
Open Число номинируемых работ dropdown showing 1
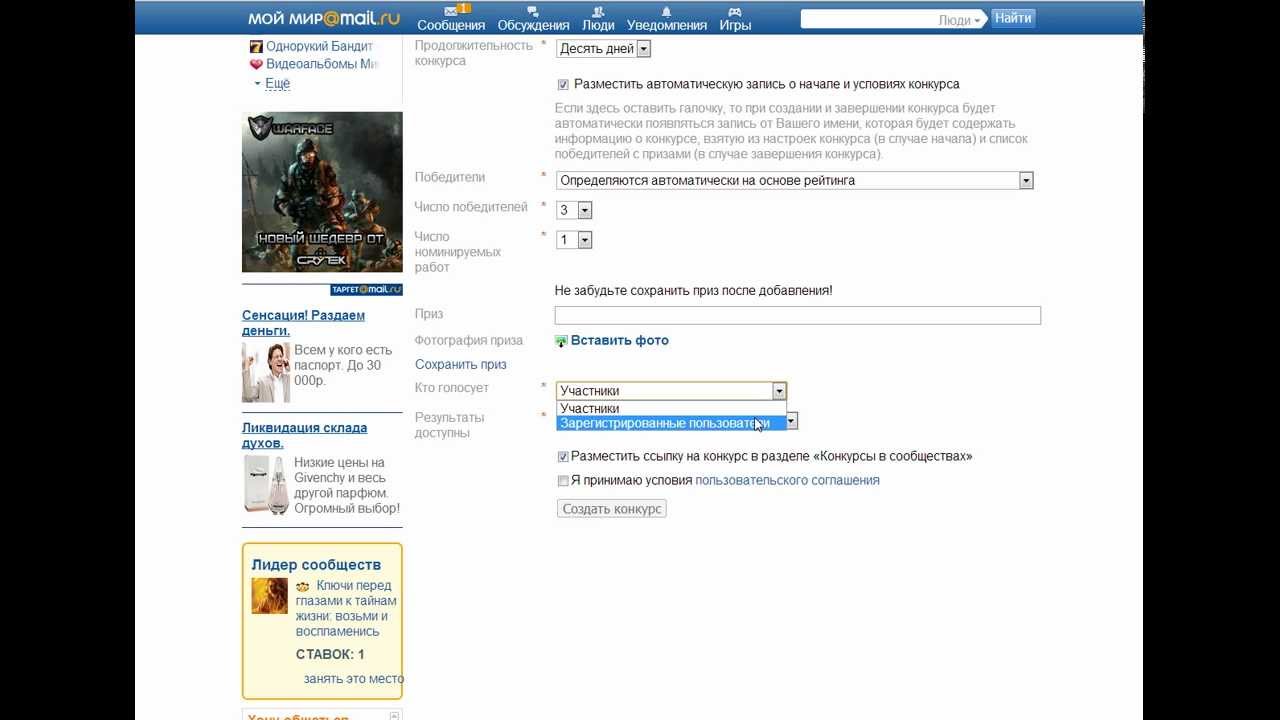(x=574, y=240)
